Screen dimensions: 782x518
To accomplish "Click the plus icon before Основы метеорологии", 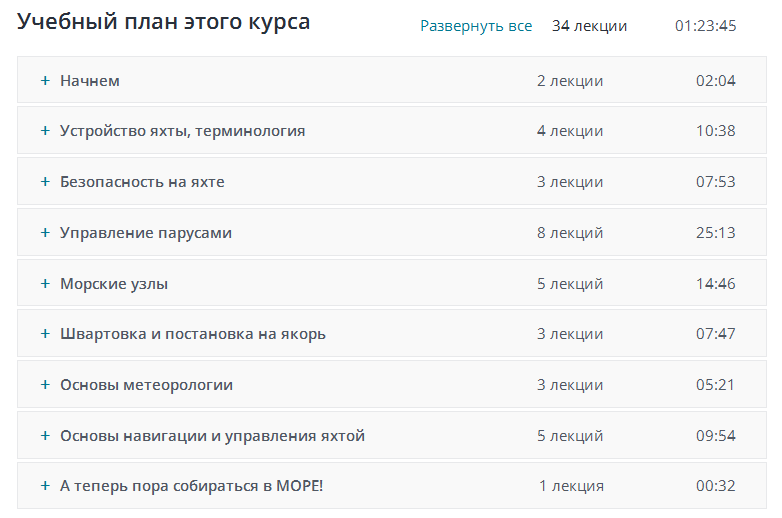I will tap(45, 385).
